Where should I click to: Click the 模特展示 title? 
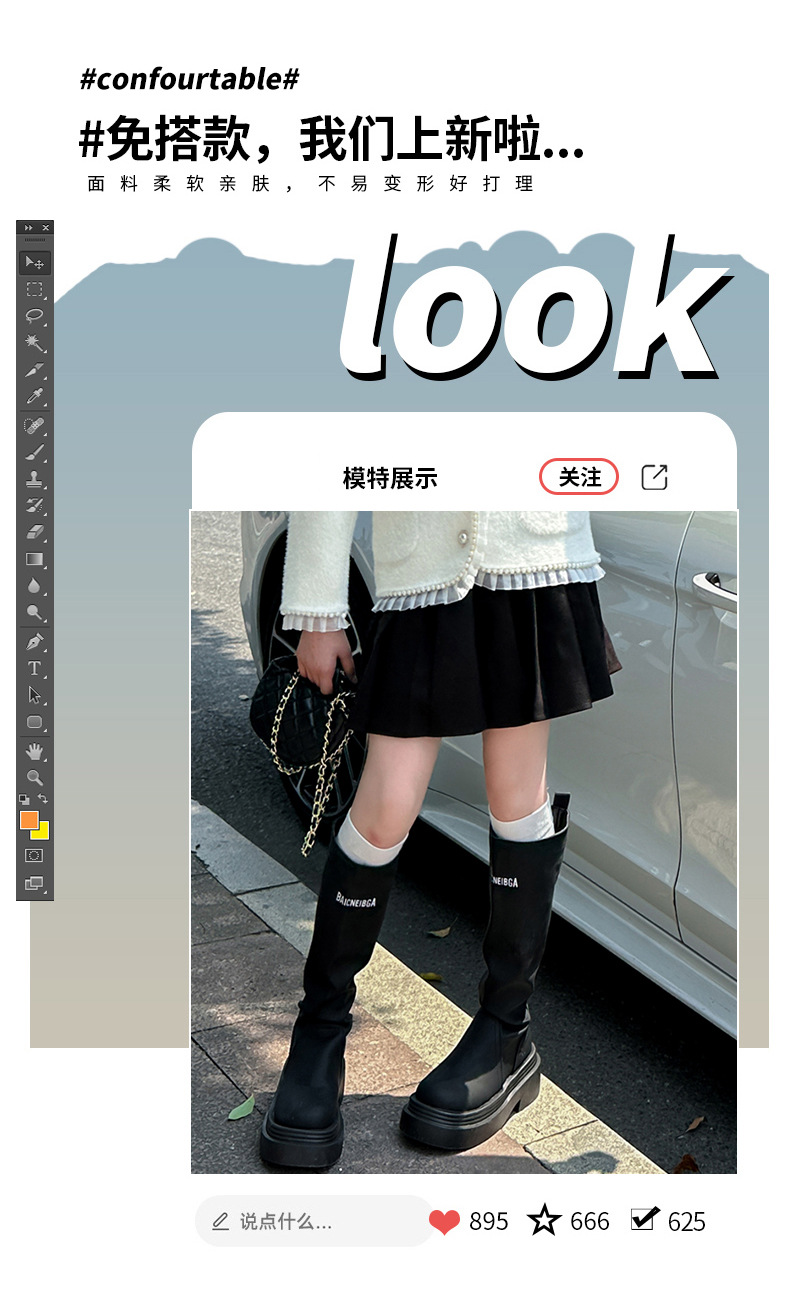390,478
